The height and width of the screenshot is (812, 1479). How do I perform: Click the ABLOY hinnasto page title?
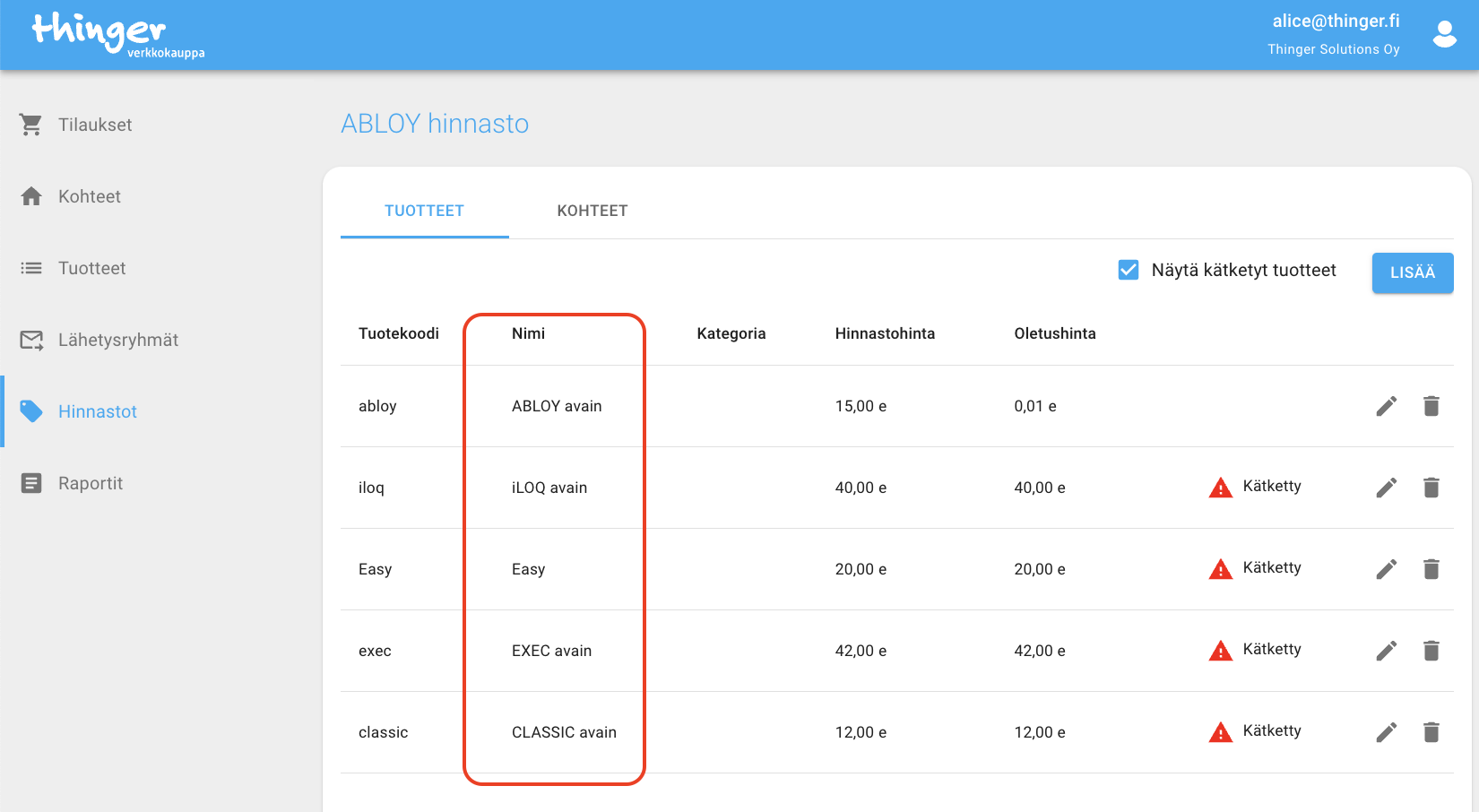[435, 124]
